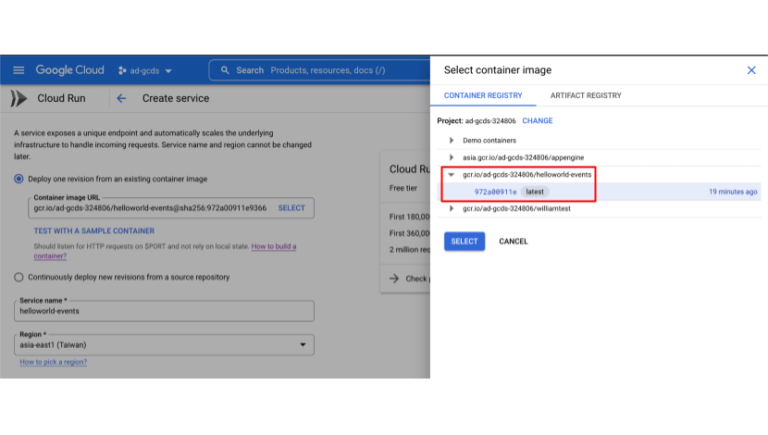Collapse the gcr.io helloworld-events node
Viewport: 768px width, 435px height.
451,175
